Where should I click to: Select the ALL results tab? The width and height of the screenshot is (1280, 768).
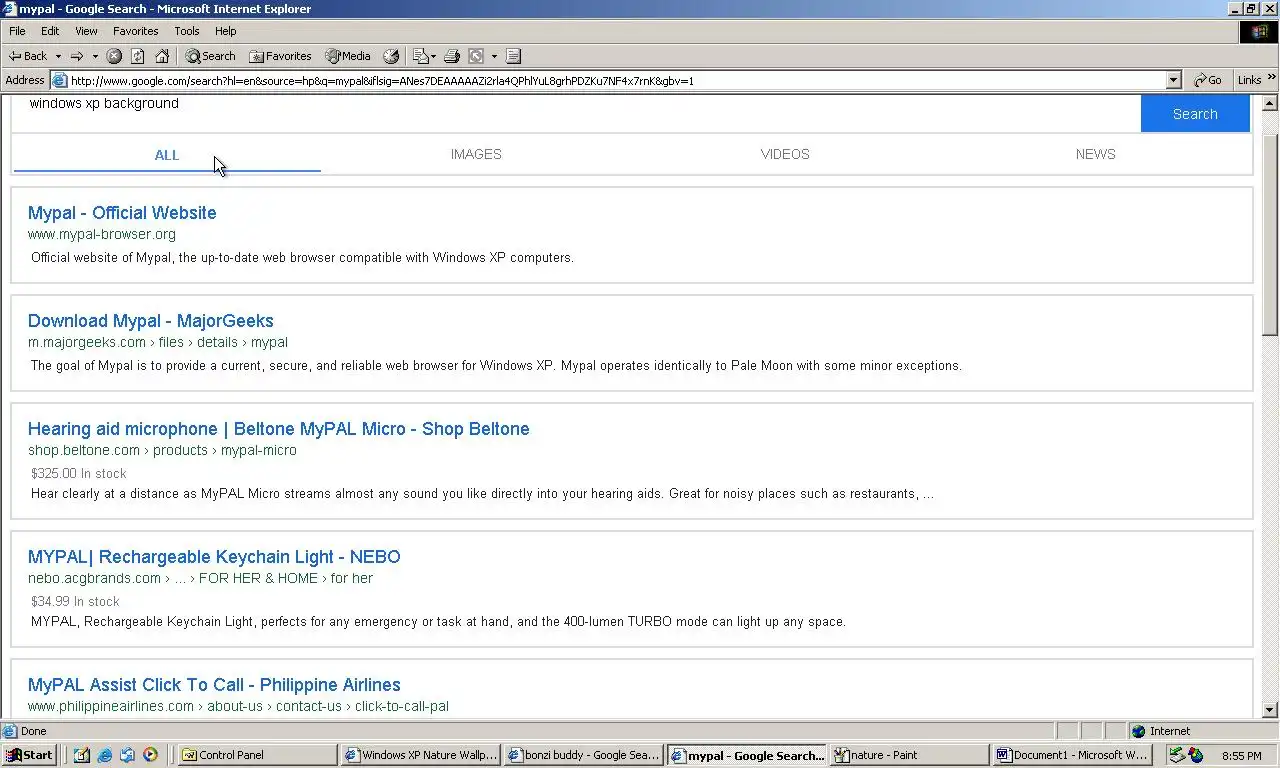(167, 155)
